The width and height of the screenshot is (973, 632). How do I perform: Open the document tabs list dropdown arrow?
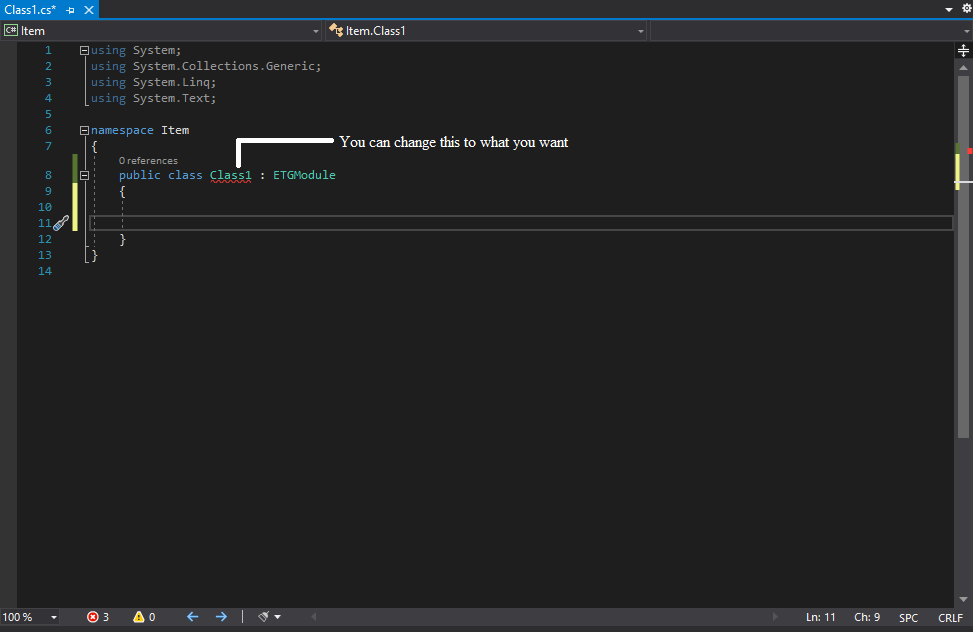[949, 10]
